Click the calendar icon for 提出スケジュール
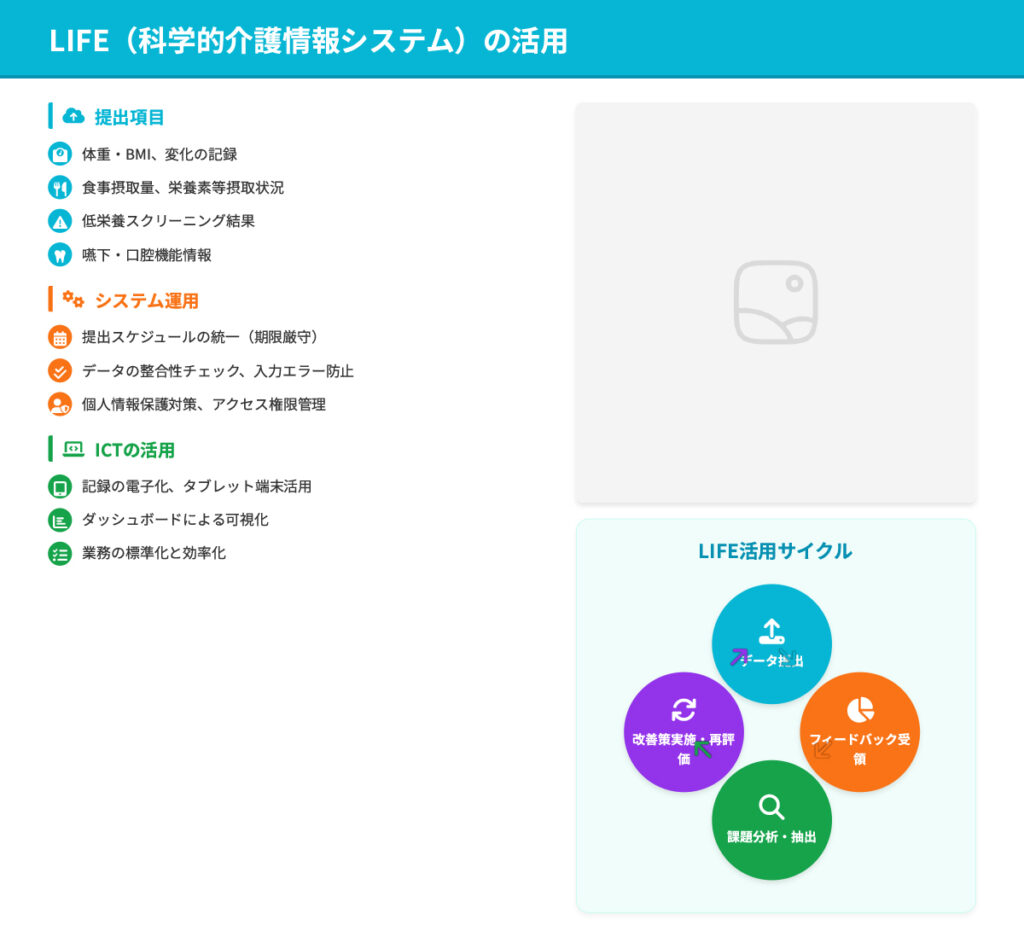Viewport: 1024px width, 937px height. click(x=60, y=337)
